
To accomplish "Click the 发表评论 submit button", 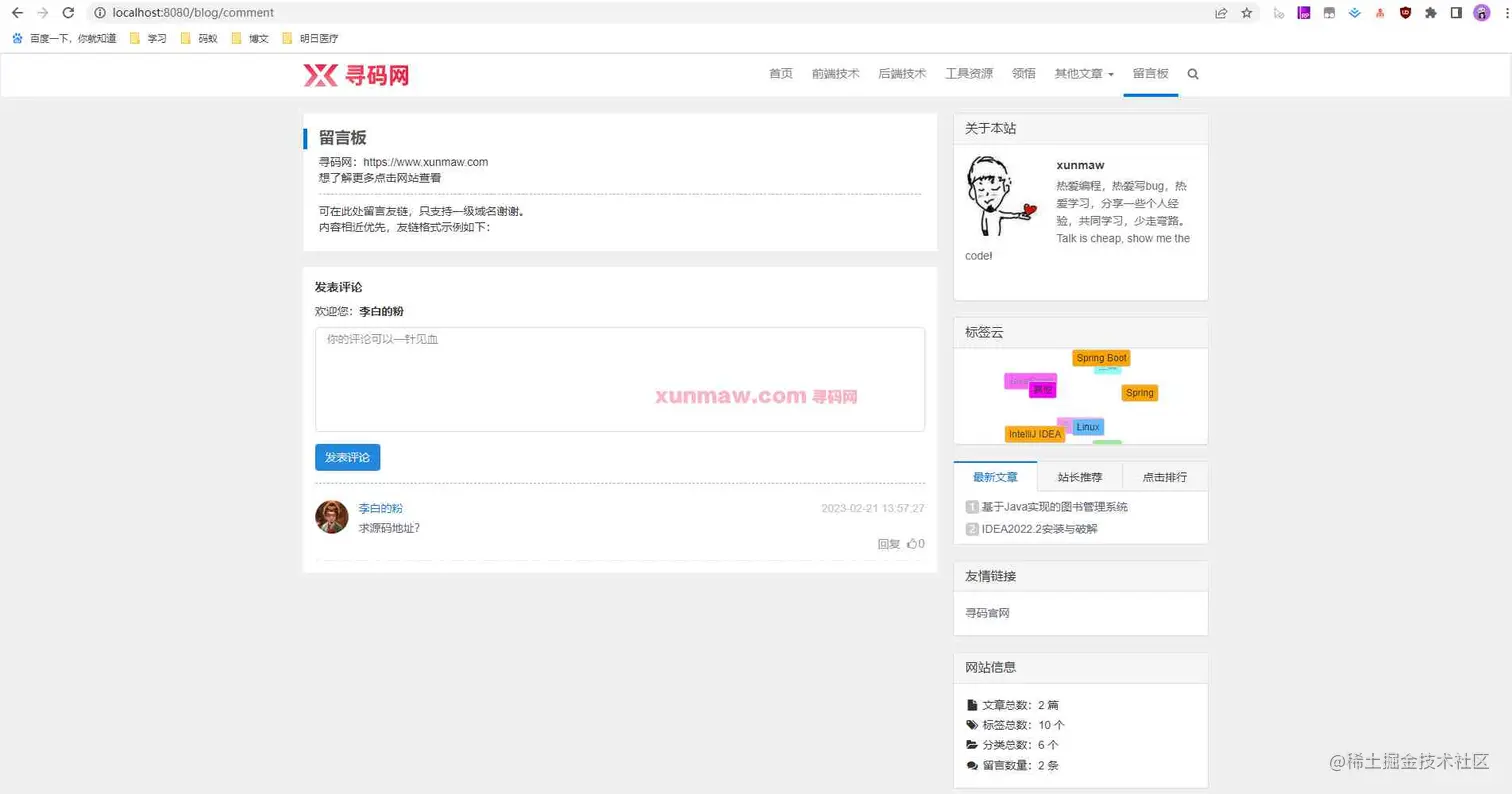I will [x=347, y=457].
